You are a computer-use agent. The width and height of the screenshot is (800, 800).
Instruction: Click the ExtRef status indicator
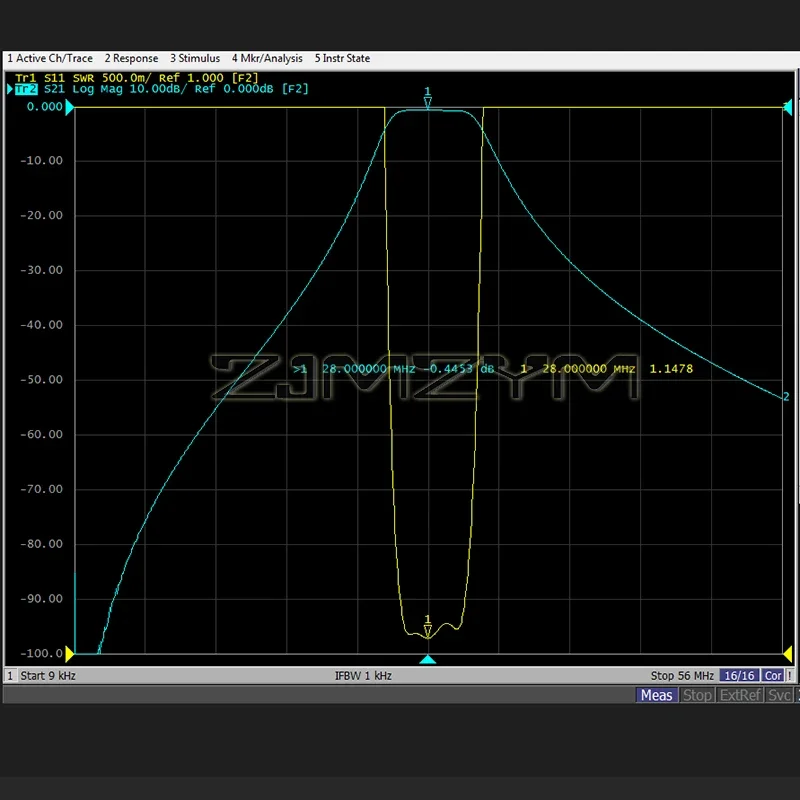tap(739, 695)
